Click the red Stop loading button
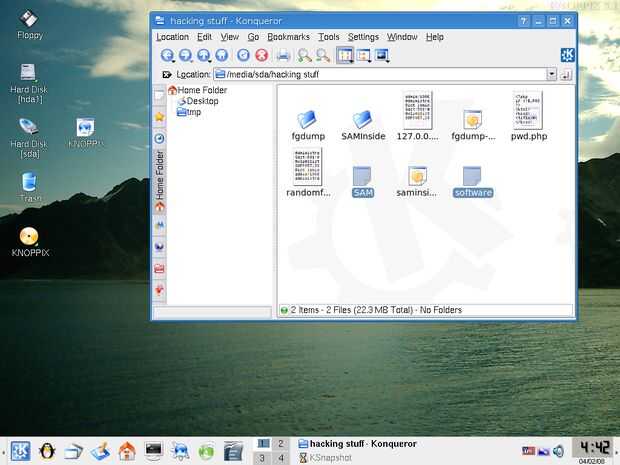This screenshot has width=620, height=465. 261,55
